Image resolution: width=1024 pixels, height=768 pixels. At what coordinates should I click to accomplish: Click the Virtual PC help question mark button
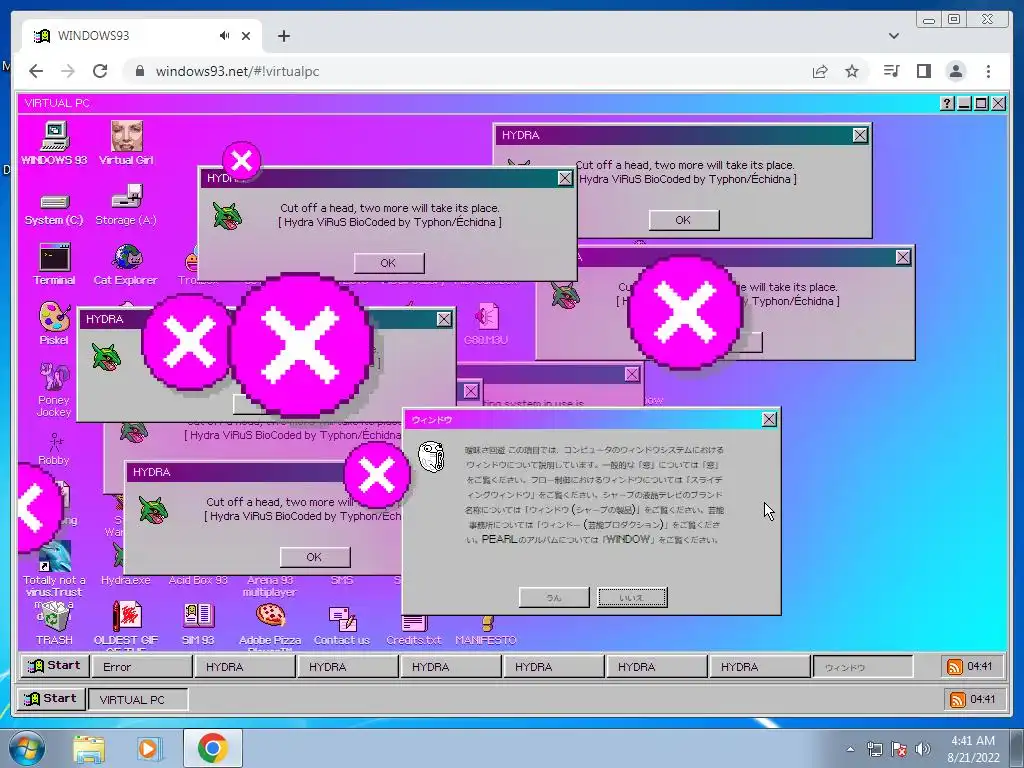947,103
